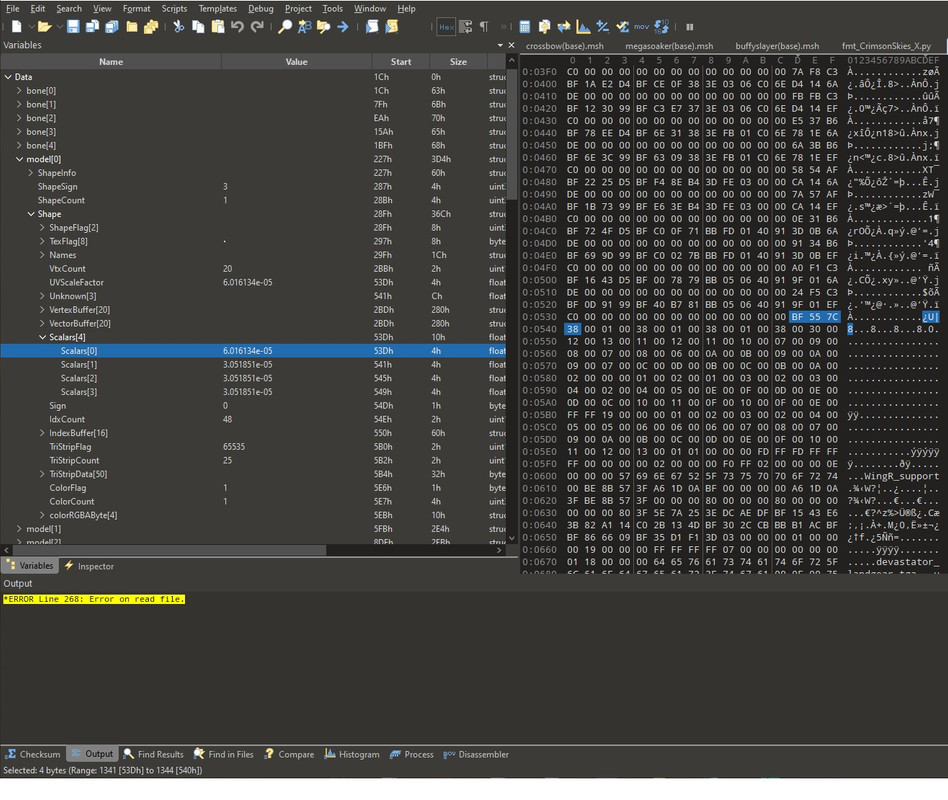Click the Variables panel vertical scrollbar down arrow
The height and width of the screenshot is (800, 948).
point(511,538)
